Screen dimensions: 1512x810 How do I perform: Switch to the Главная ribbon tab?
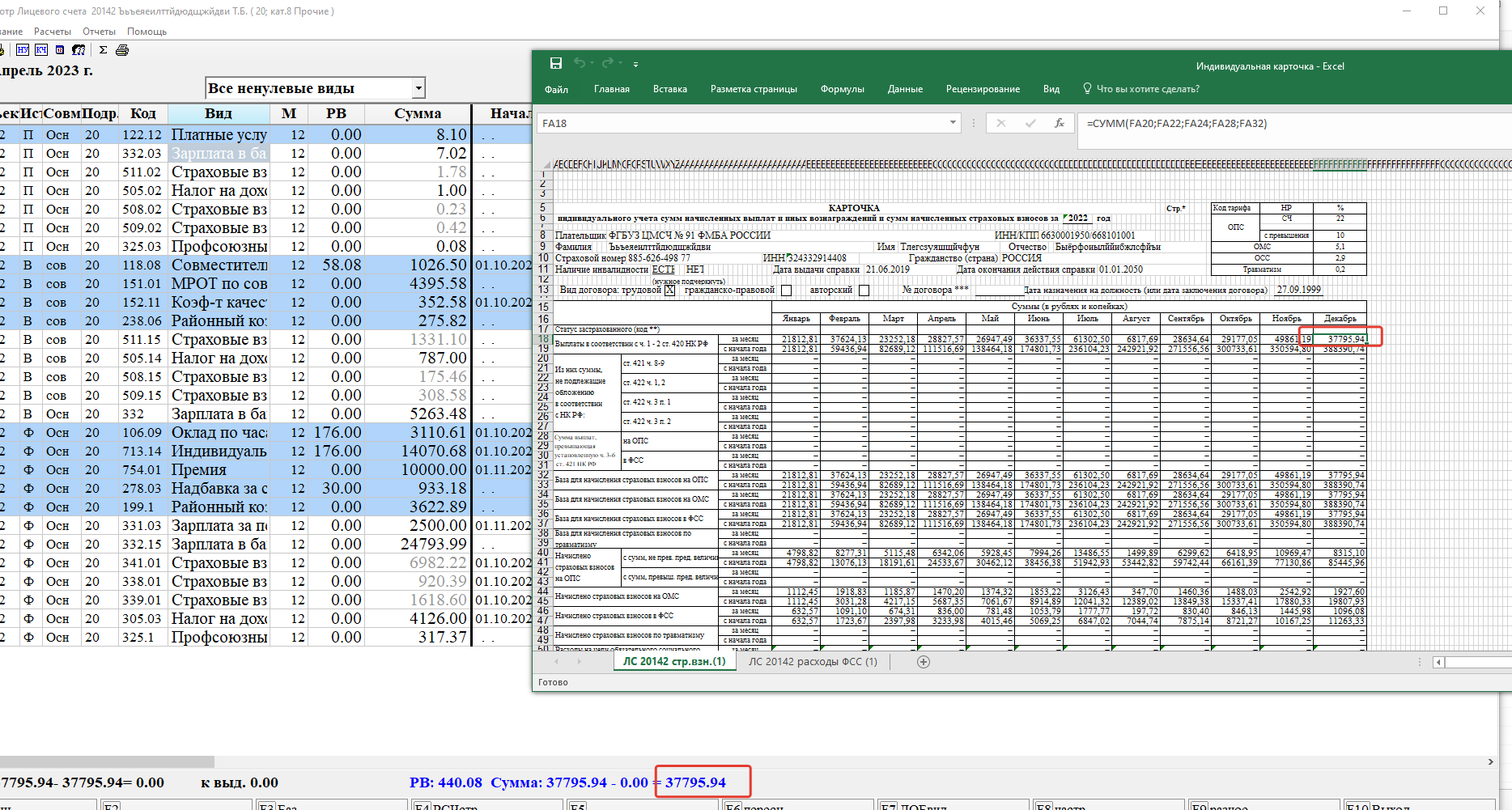(612, 89)
